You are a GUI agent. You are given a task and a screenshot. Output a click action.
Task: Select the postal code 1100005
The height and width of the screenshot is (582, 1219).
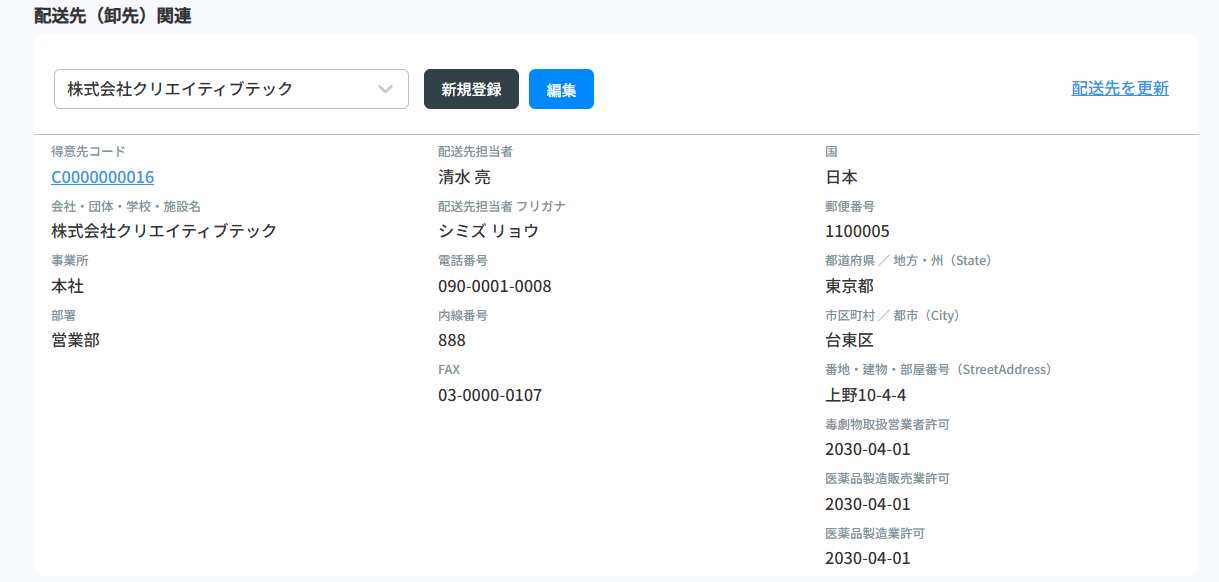point(857,231)
